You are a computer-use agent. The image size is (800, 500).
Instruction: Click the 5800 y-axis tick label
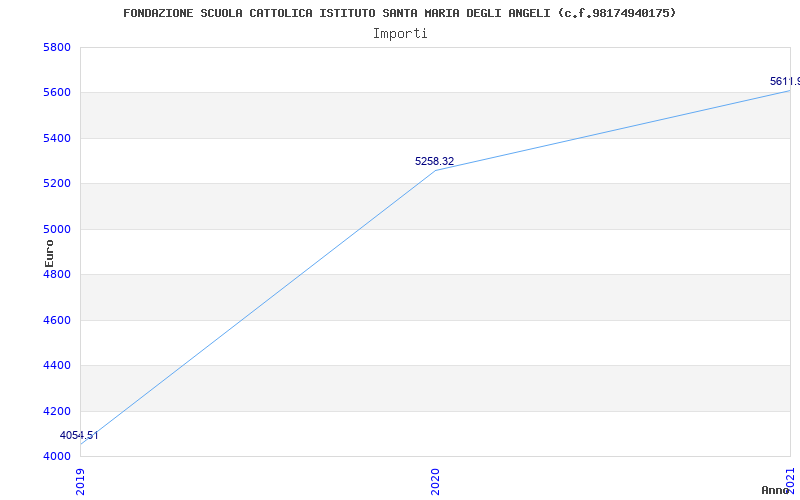click(x=57, y=47)
